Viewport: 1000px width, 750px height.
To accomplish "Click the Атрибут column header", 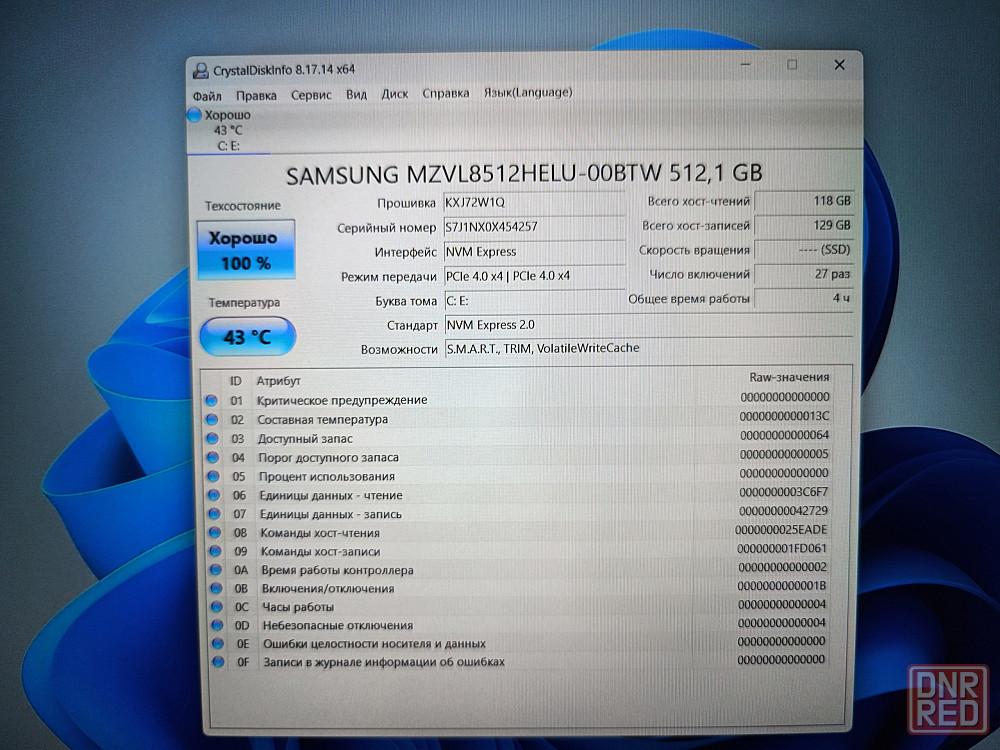I will 278,381.
